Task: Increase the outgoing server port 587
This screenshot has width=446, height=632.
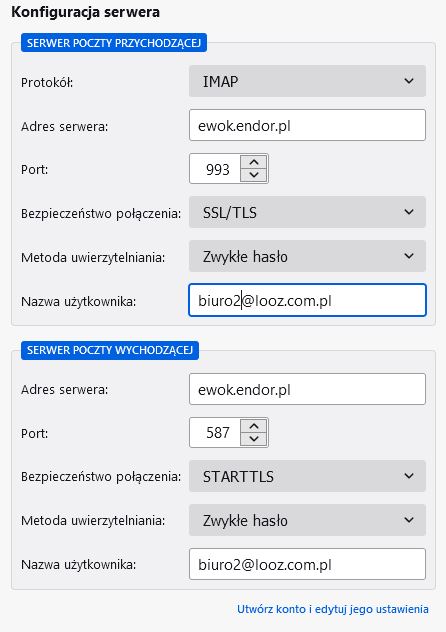Action: point(254,426)
